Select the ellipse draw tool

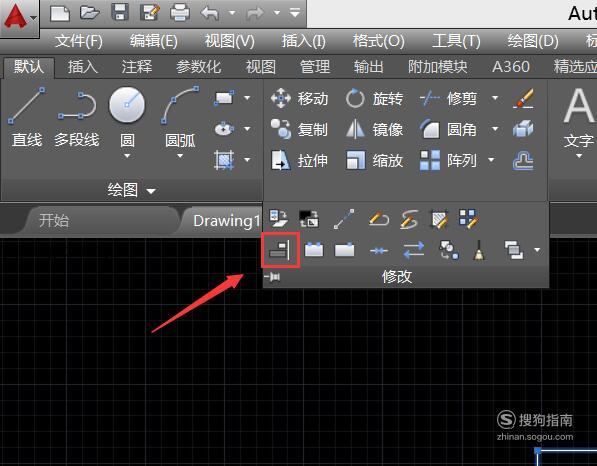(x=224, y=129)
